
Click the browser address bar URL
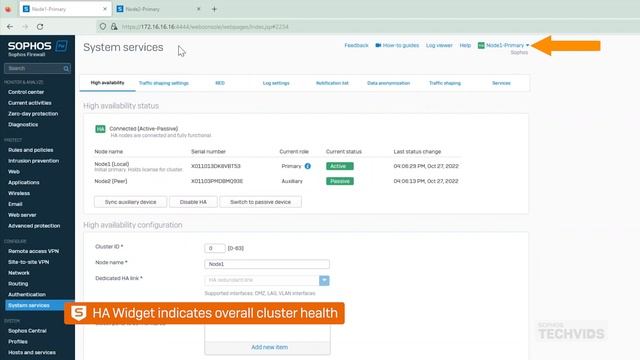coord(205,27)
